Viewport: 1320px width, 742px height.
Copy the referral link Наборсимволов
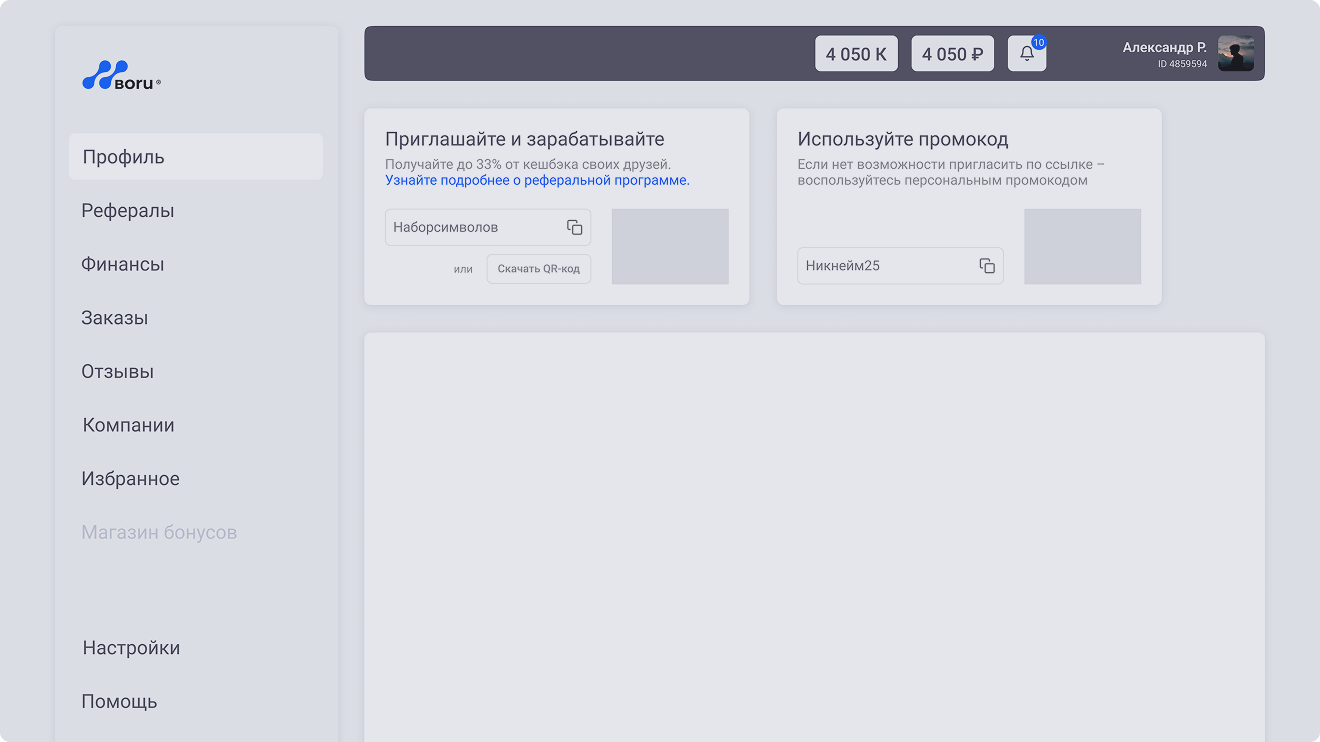[574, 228]
